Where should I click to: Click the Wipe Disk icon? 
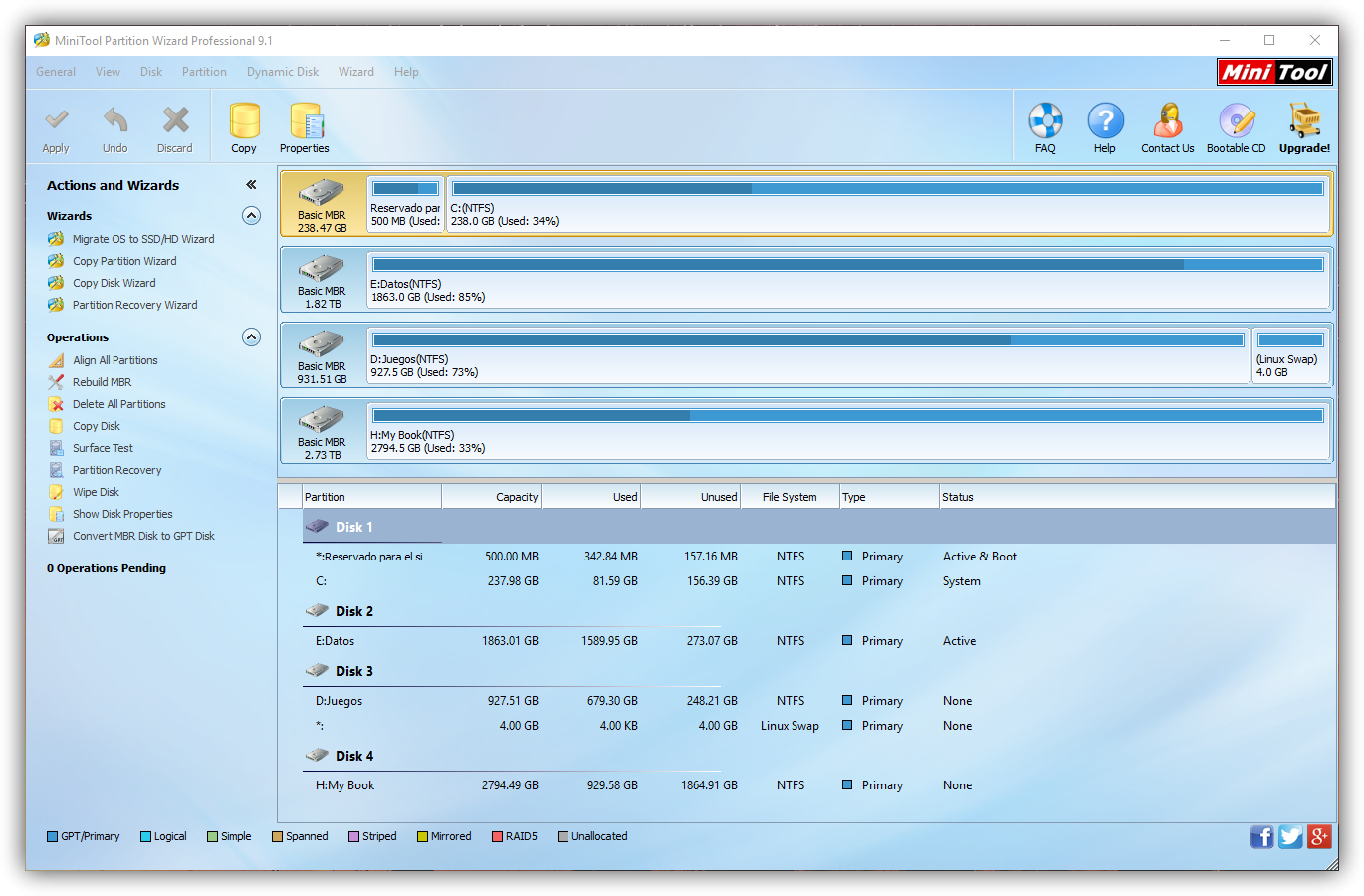click(x=56, y=492)
